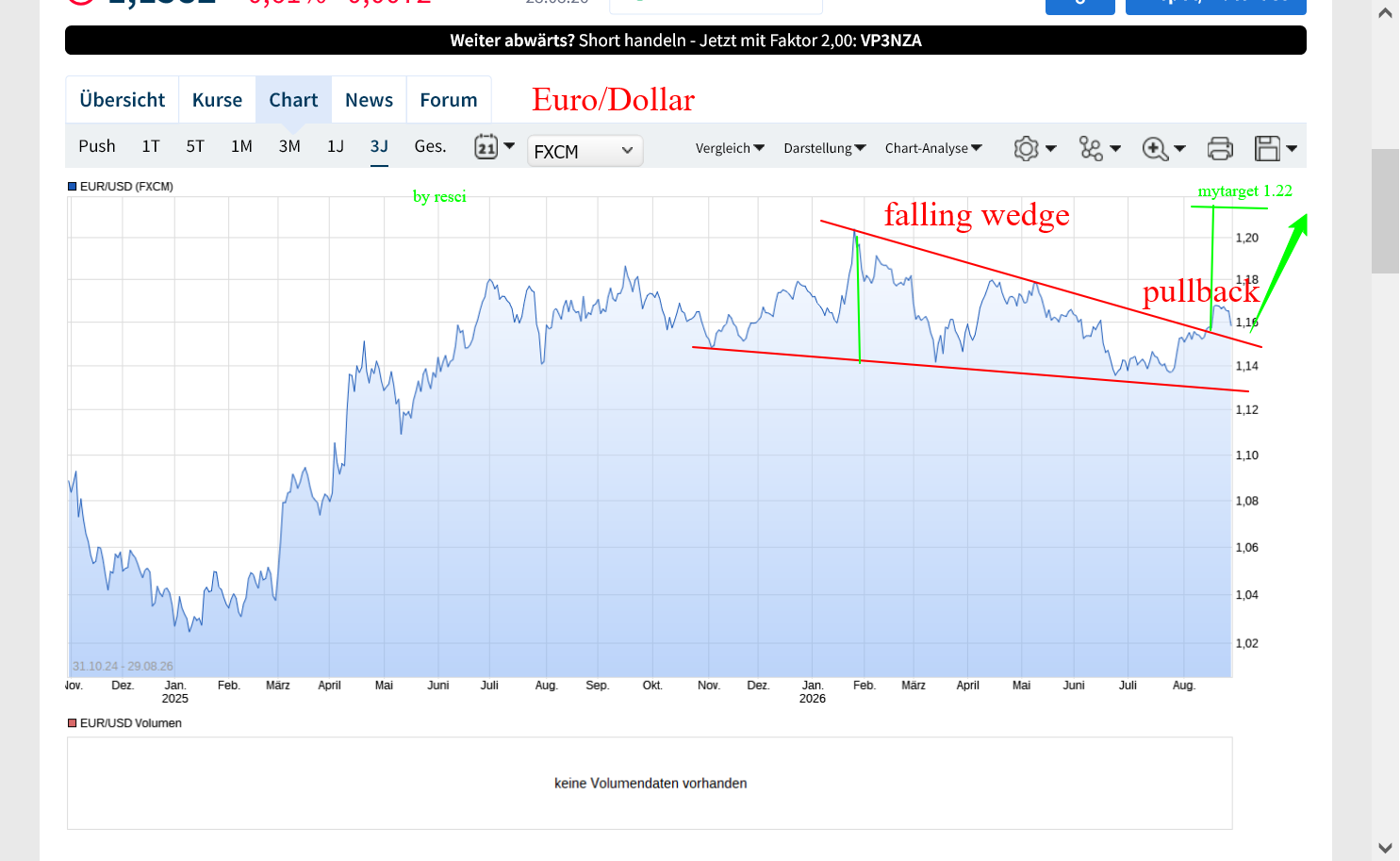Viewport: 1400px width, 861px height.
Task: Set chart timeframe to 1T
Action: (x=151, y=146)
